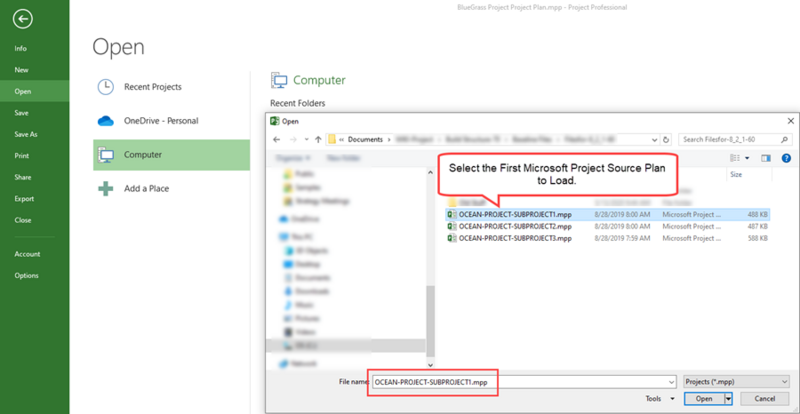Image resolution: width=800 pixels, height=414 pixels.
Task: Open Project Options from the sidebar
Action: [x=26, y=275]
